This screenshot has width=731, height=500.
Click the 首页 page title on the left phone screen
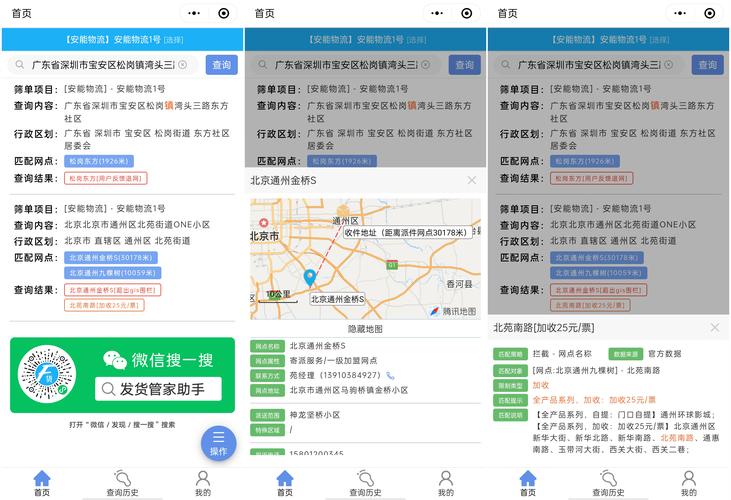tap(21, 14)
